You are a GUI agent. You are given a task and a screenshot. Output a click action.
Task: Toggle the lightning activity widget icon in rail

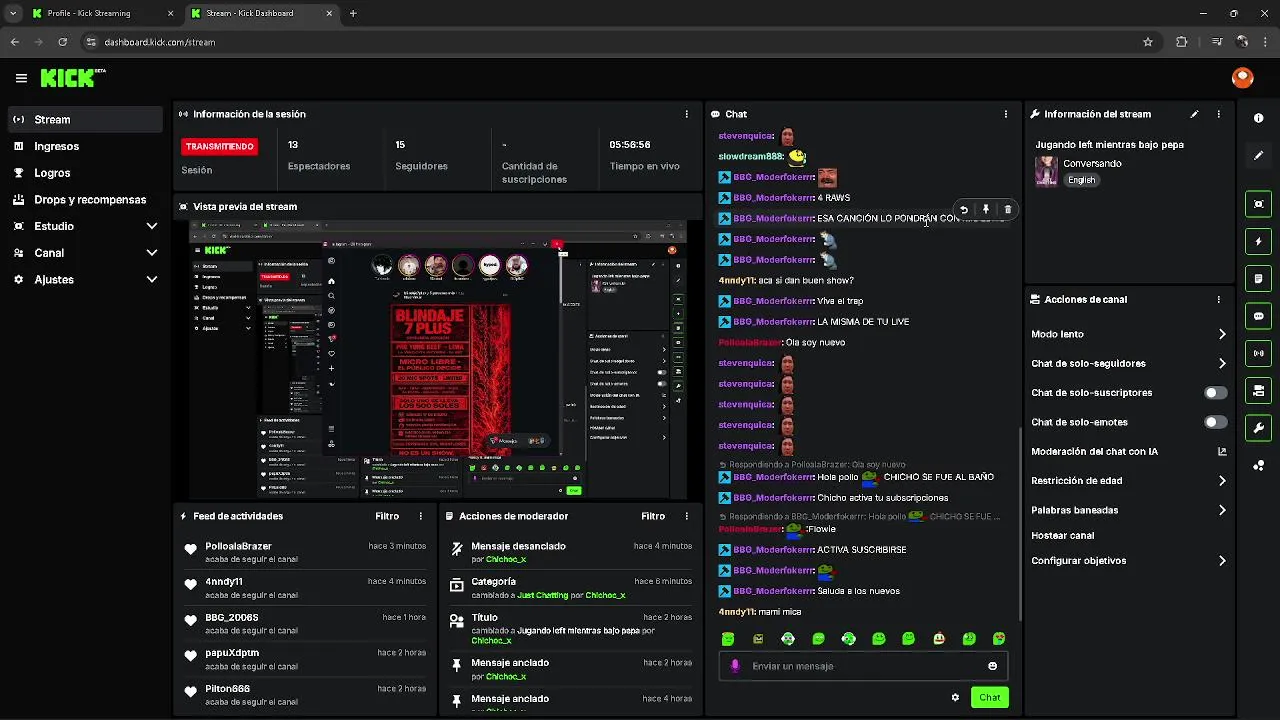coord(1258,241)
